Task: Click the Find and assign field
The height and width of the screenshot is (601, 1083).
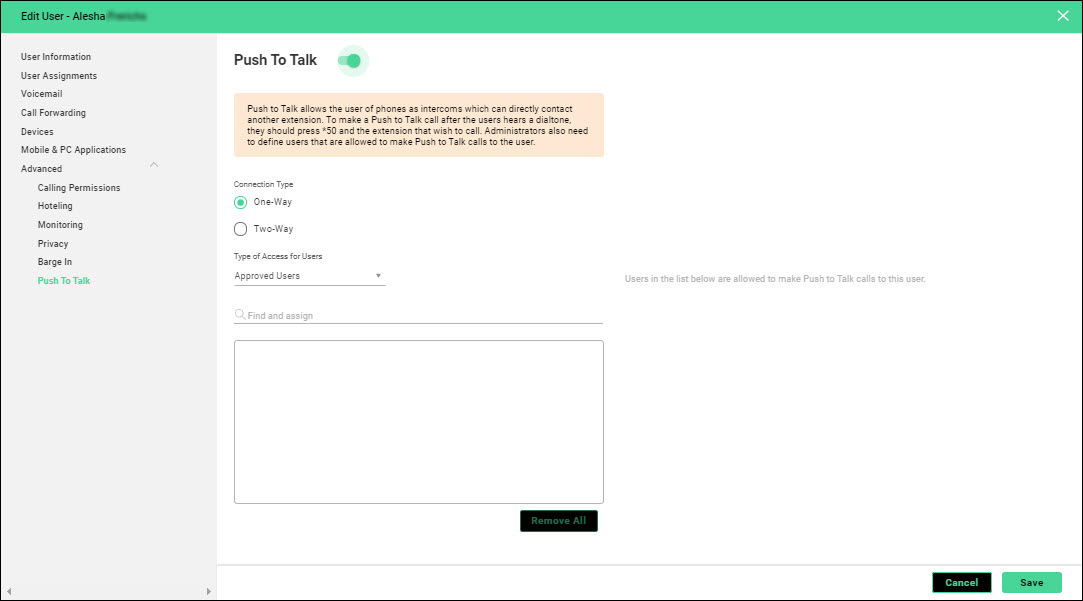Action: tap(420, 316)
